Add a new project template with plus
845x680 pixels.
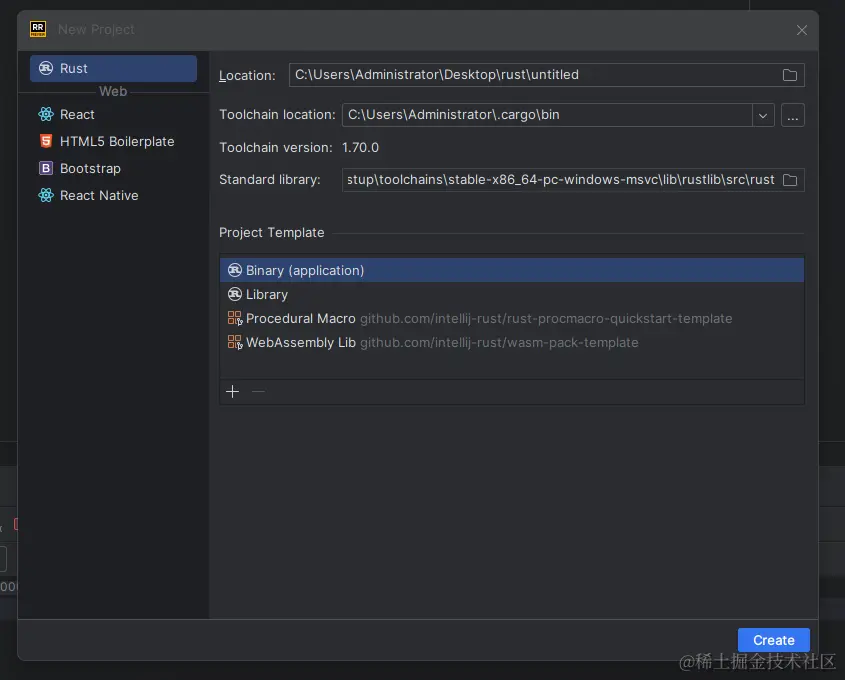[x=232, y=391]
